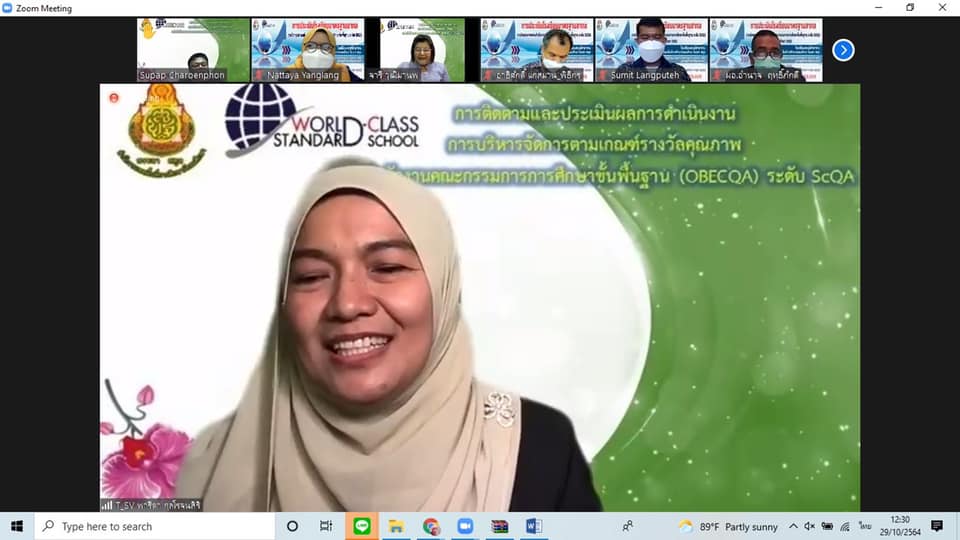Open the LINE app on the taskbar
This screenshot has width=960, height=540.
point(362,526)
